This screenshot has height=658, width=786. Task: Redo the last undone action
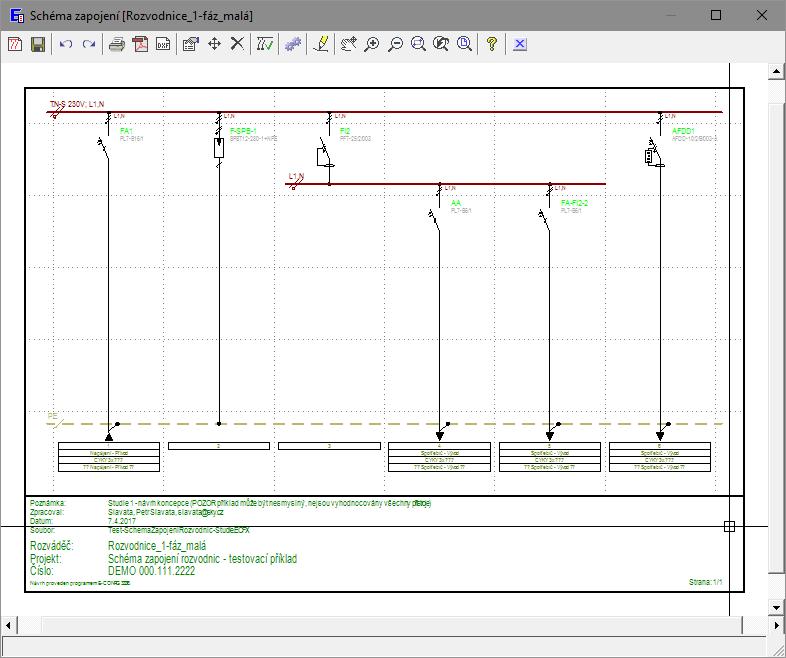[89, 44]
